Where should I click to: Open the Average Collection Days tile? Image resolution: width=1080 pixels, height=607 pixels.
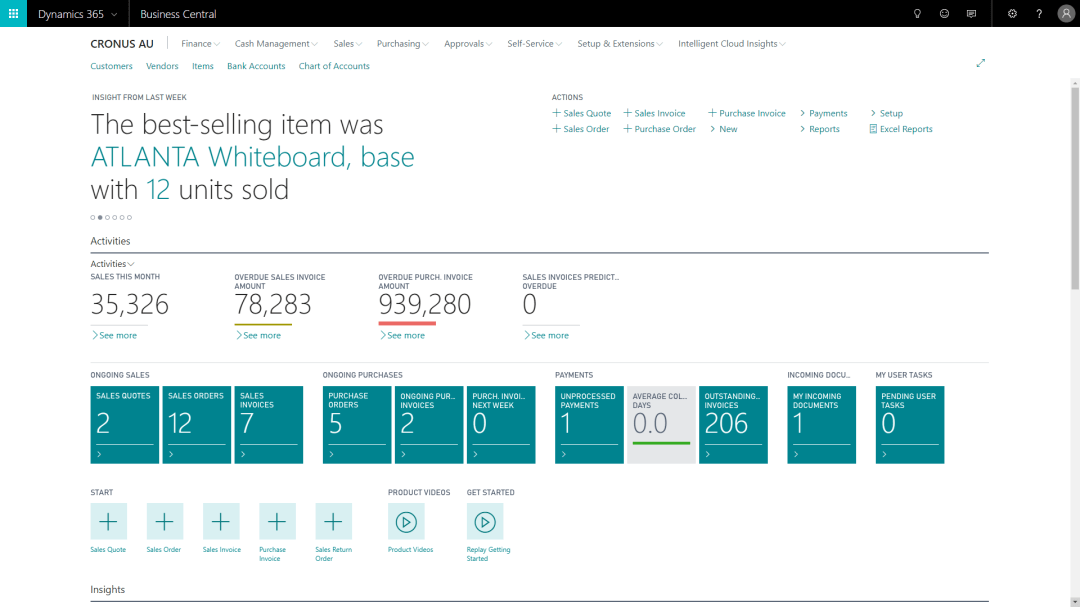(x=661, y=424)
